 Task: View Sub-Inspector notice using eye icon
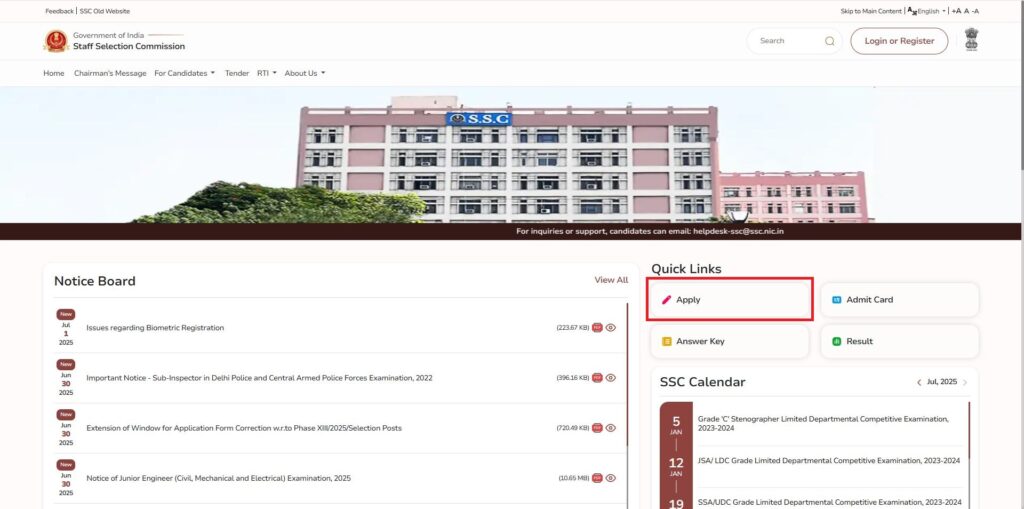click(610, 377)
